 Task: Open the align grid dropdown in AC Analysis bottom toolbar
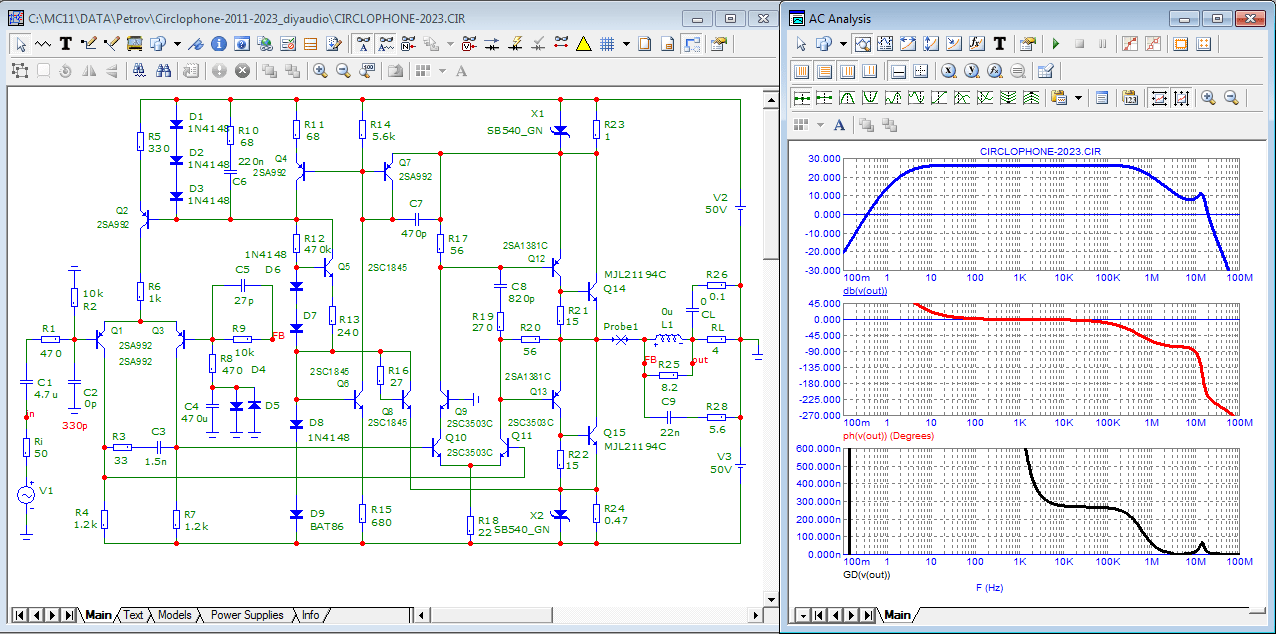pyautogui.click(x=820, y=126)
